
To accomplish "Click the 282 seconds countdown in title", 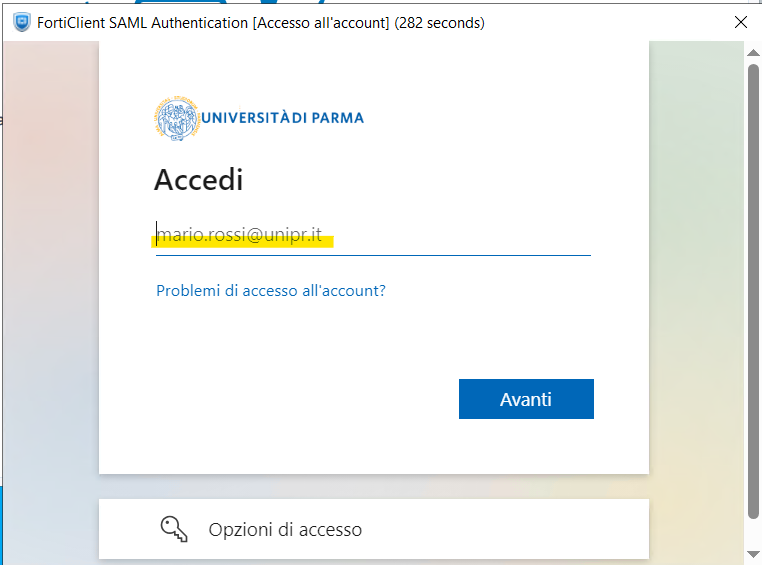I will pos(440,22).
